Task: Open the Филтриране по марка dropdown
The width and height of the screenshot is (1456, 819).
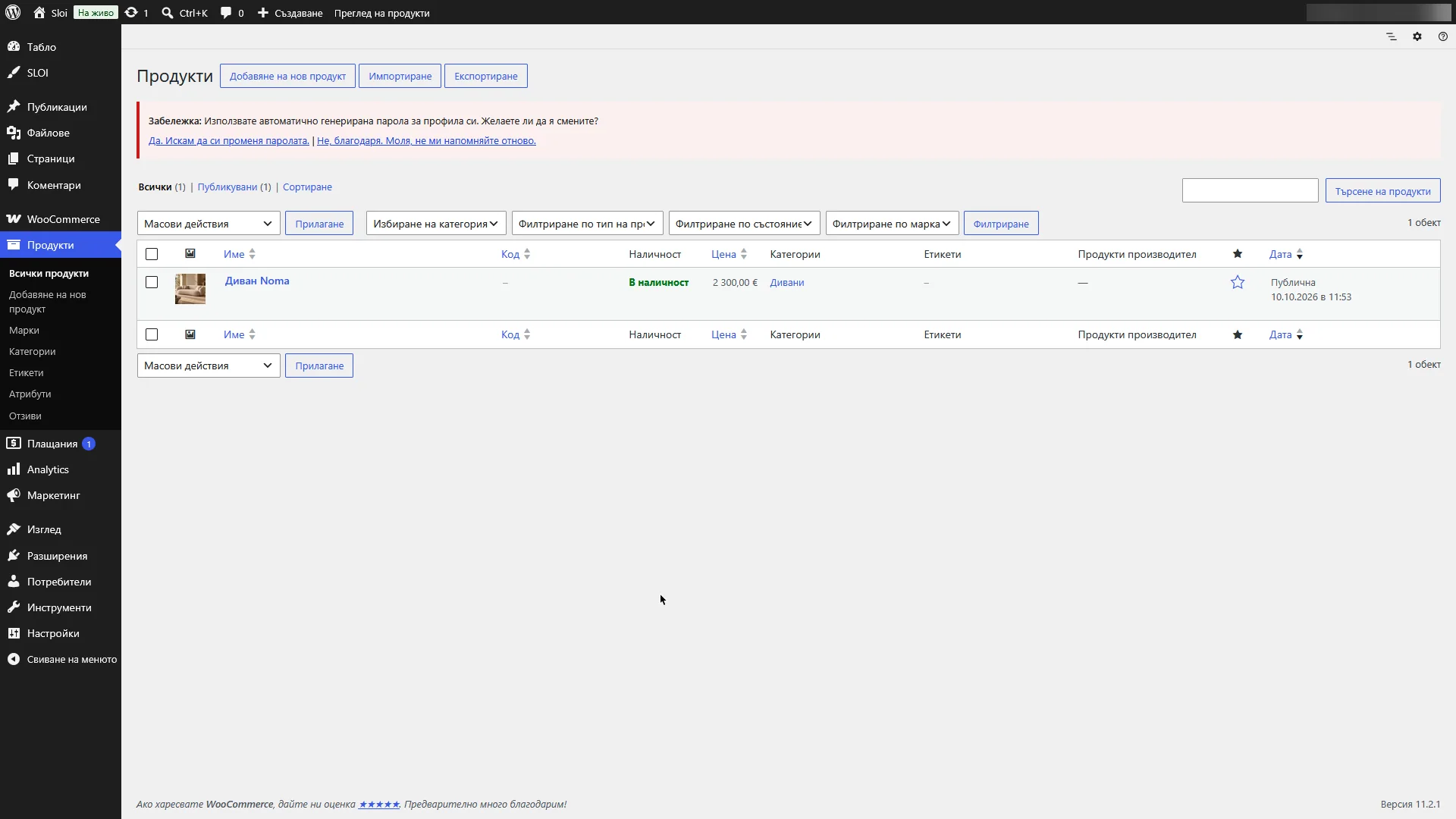Action: tap(892, 223)
